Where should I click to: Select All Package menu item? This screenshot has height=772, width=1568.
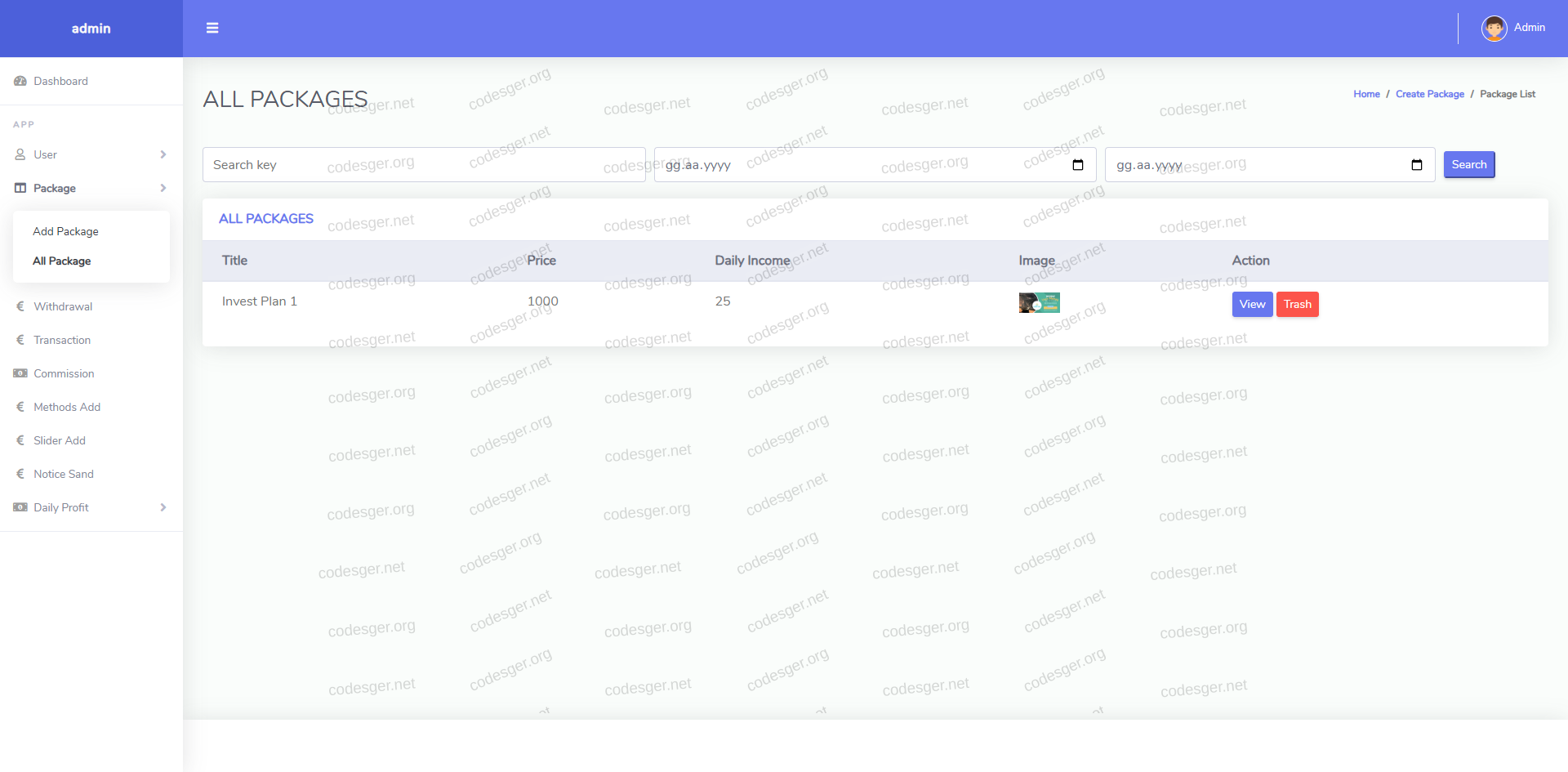(x=62, y=261)
